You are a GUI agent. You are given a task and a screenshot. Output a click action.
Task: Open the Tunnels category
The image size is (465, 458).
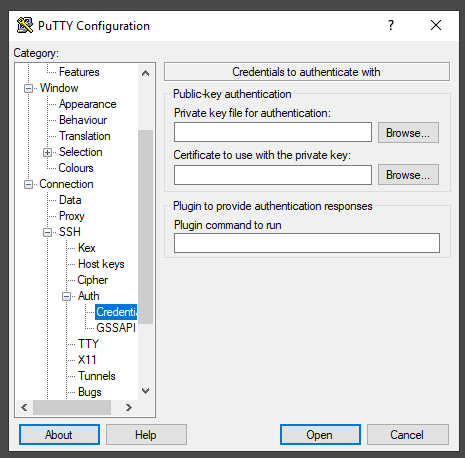coord(97,376)
